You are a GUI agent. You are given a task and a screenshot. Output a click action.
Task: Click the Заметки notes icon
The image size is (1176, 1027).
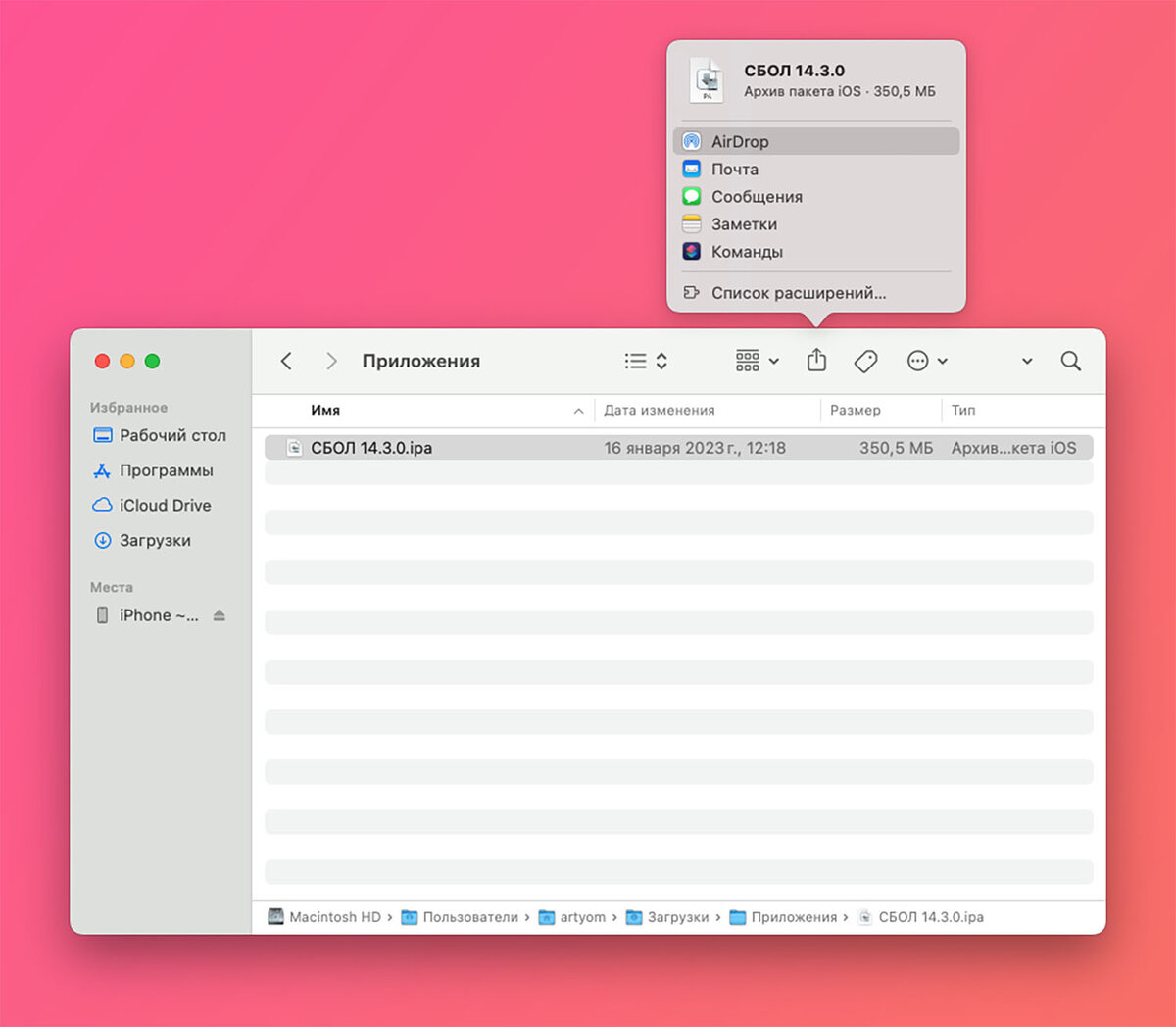[x=692, y=223]
